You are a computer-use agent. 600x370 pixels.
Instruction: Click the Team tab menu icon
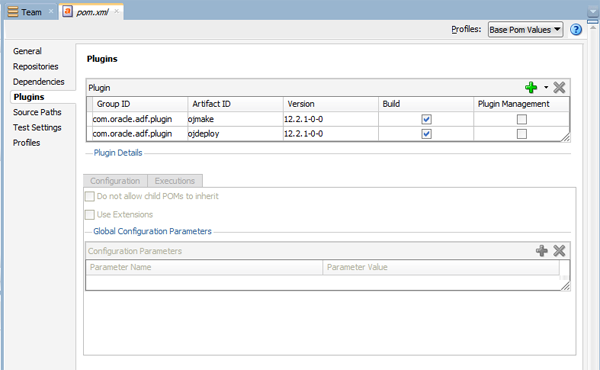(13, 12)
